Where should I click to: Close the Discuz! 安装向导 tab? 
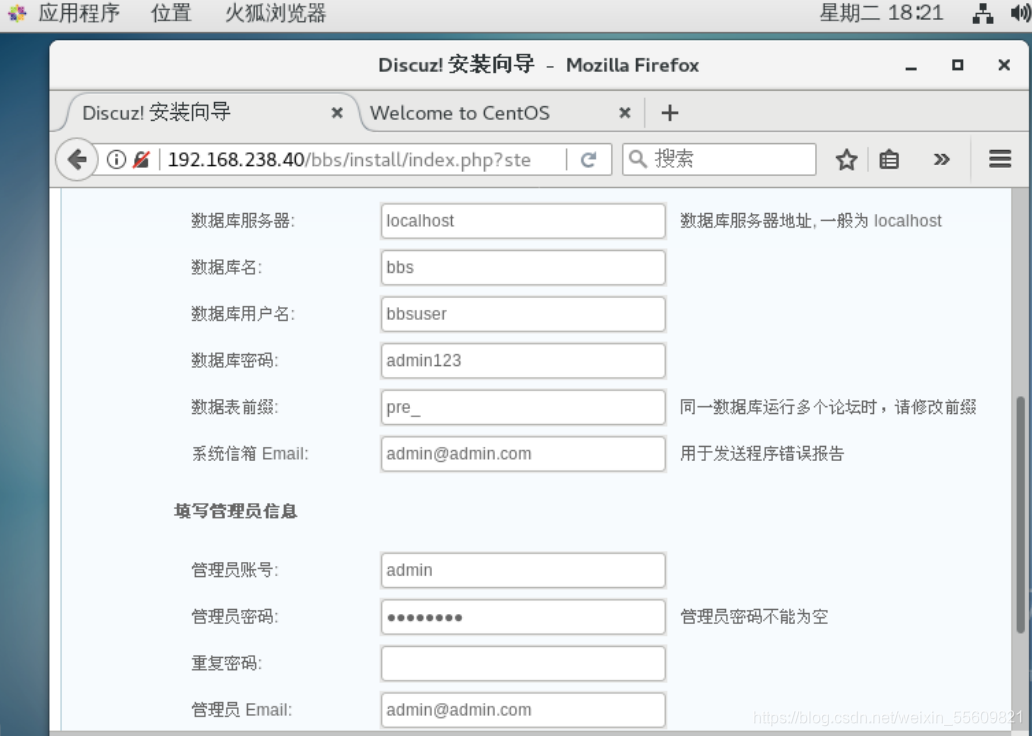[337, 113]
